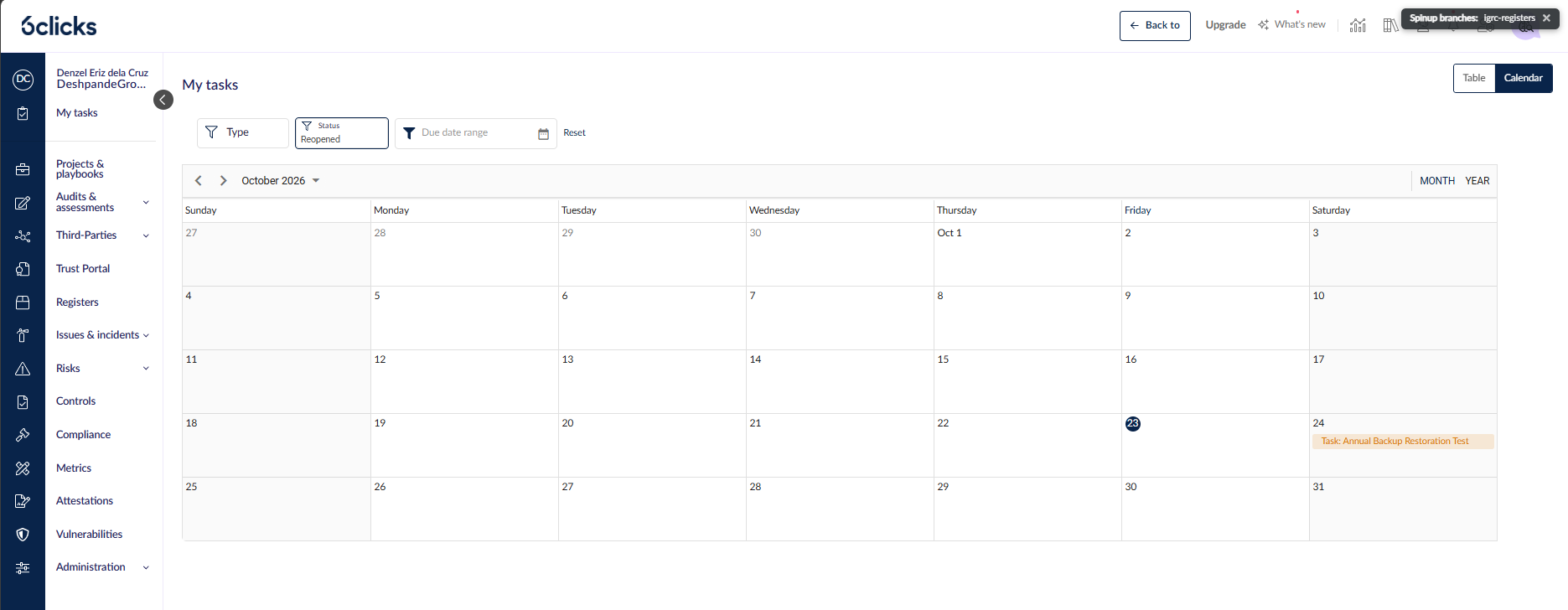
Task: Click the Metrics ruler icon
Action: tap(23, 468)
